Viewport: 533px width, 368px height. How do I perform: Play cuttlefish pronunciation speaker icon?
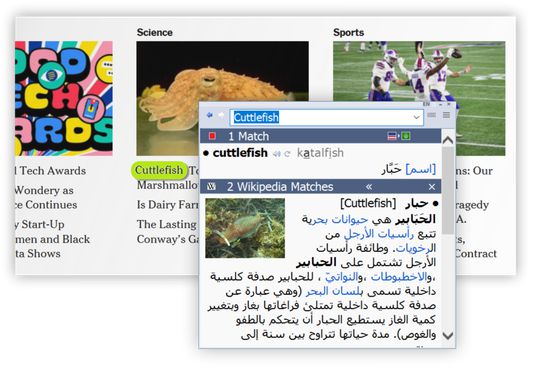(x=277, y=154)
